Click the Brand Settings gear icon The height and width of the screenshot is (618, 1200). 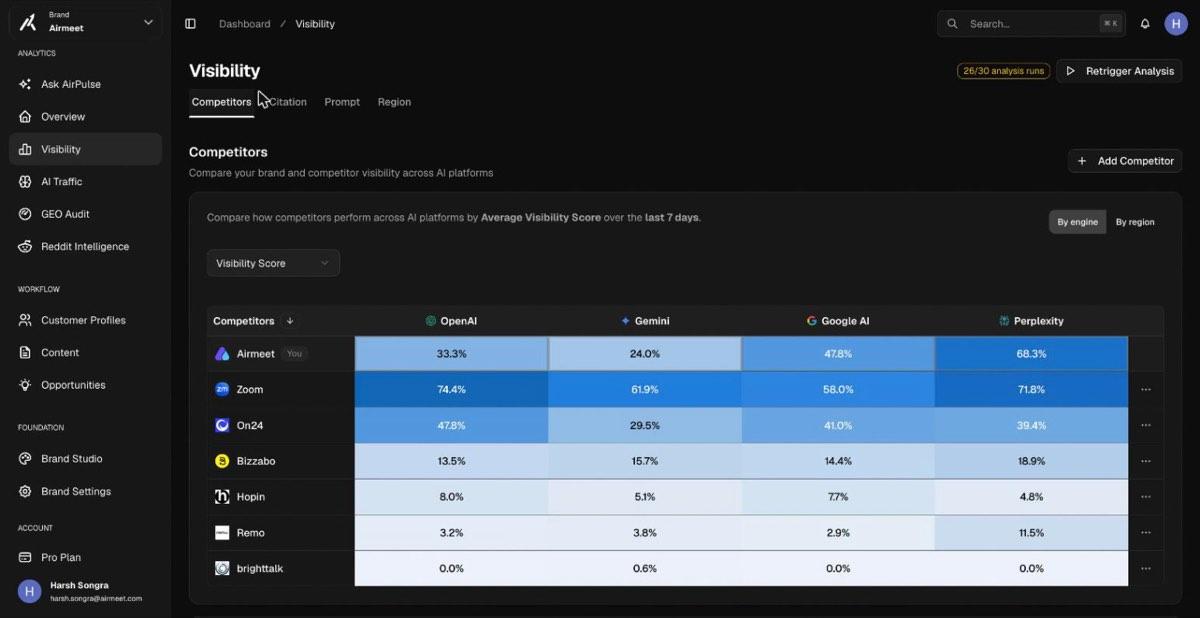(x=25, y=491)
